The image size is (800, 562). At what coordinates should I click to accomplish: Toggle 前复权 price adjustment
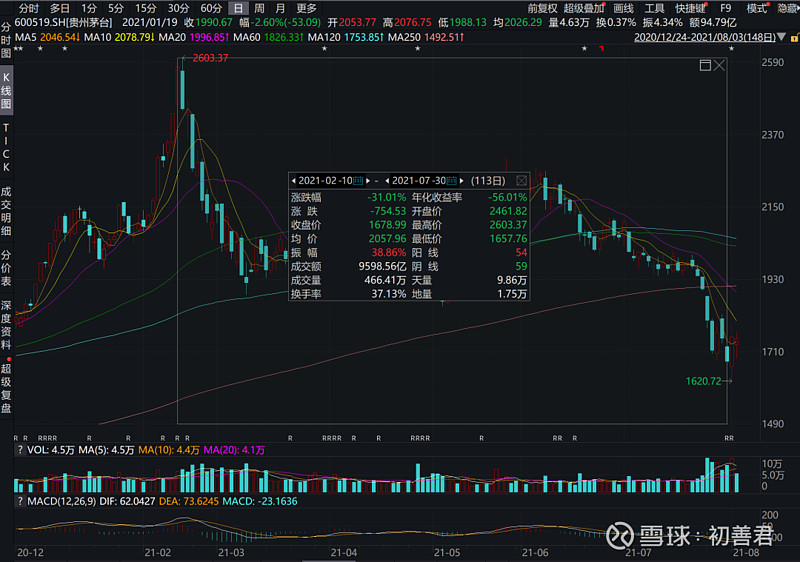click(x=542, y=8)
